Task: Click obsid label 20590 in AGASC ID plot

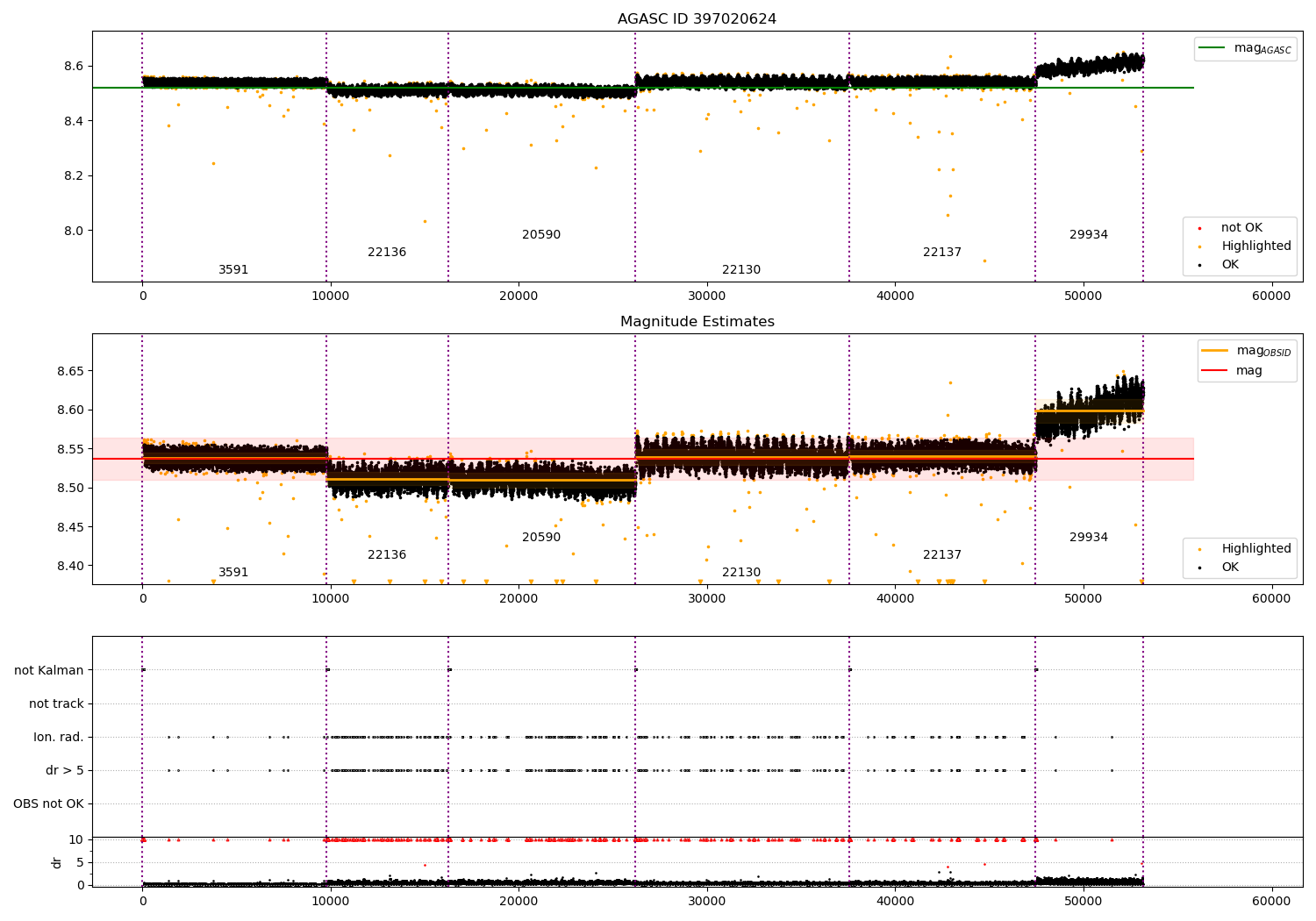Action: click(x=541, y=235)
